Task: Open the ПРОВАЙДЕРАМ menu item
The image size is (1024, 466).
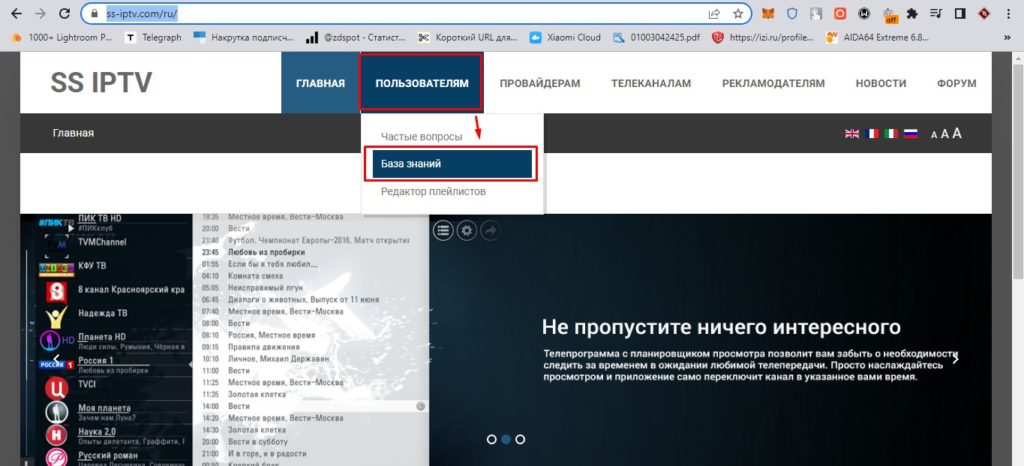Action: pos(540,84)
